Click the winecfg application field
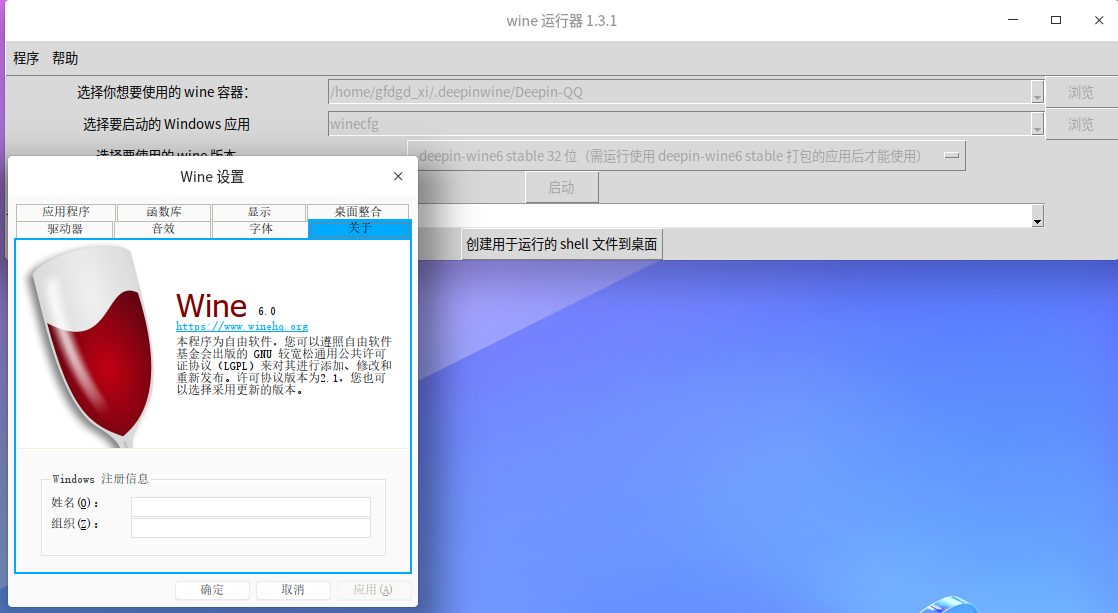The height and width of the screenshot is (613, 1118). [x=679, y=124]
